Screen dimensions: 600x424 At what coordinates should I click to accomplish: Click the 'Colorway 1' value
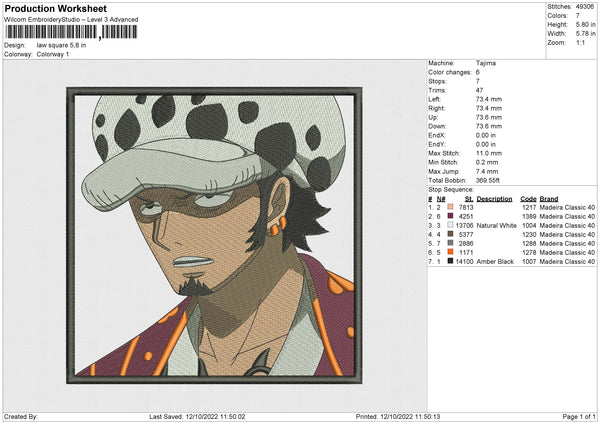pos(53,54)
